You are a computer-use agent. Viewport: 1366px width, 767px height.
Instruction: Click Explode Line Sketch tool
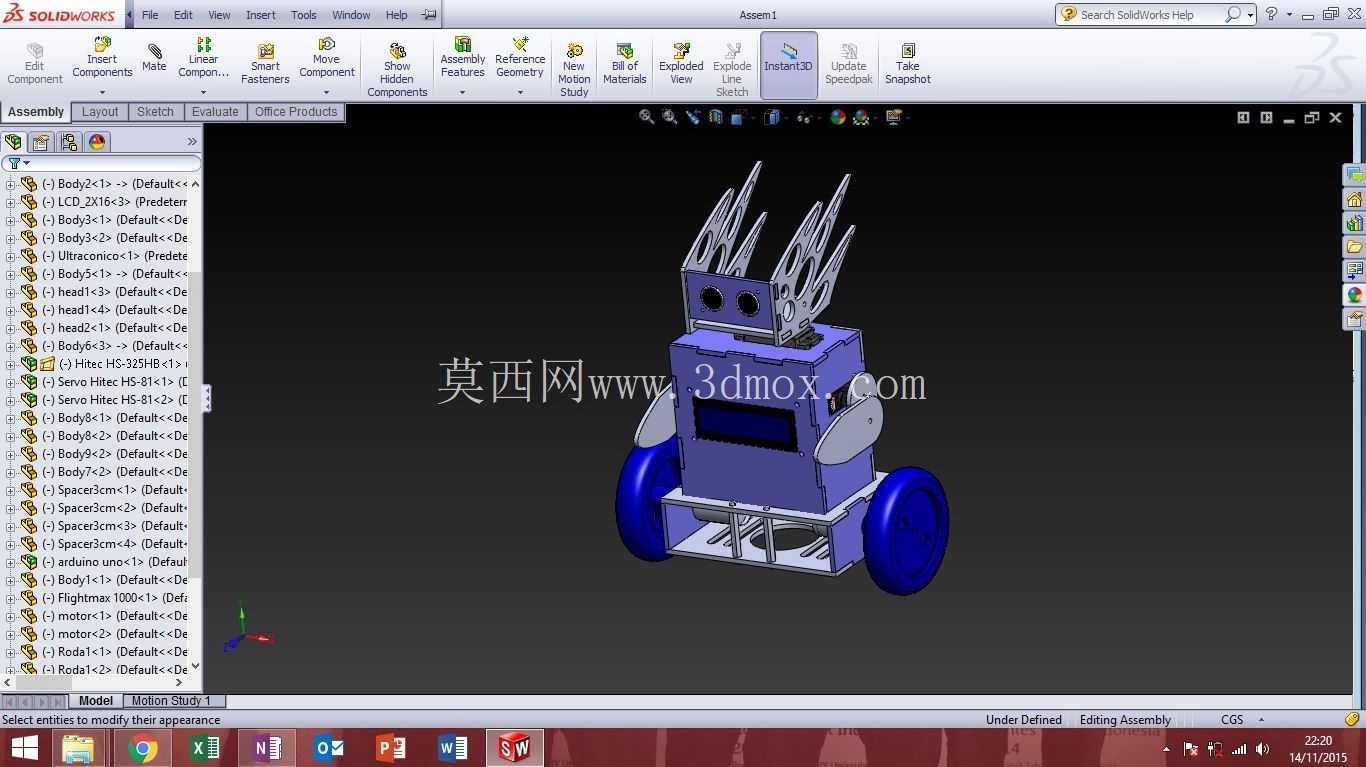(732, 70)
